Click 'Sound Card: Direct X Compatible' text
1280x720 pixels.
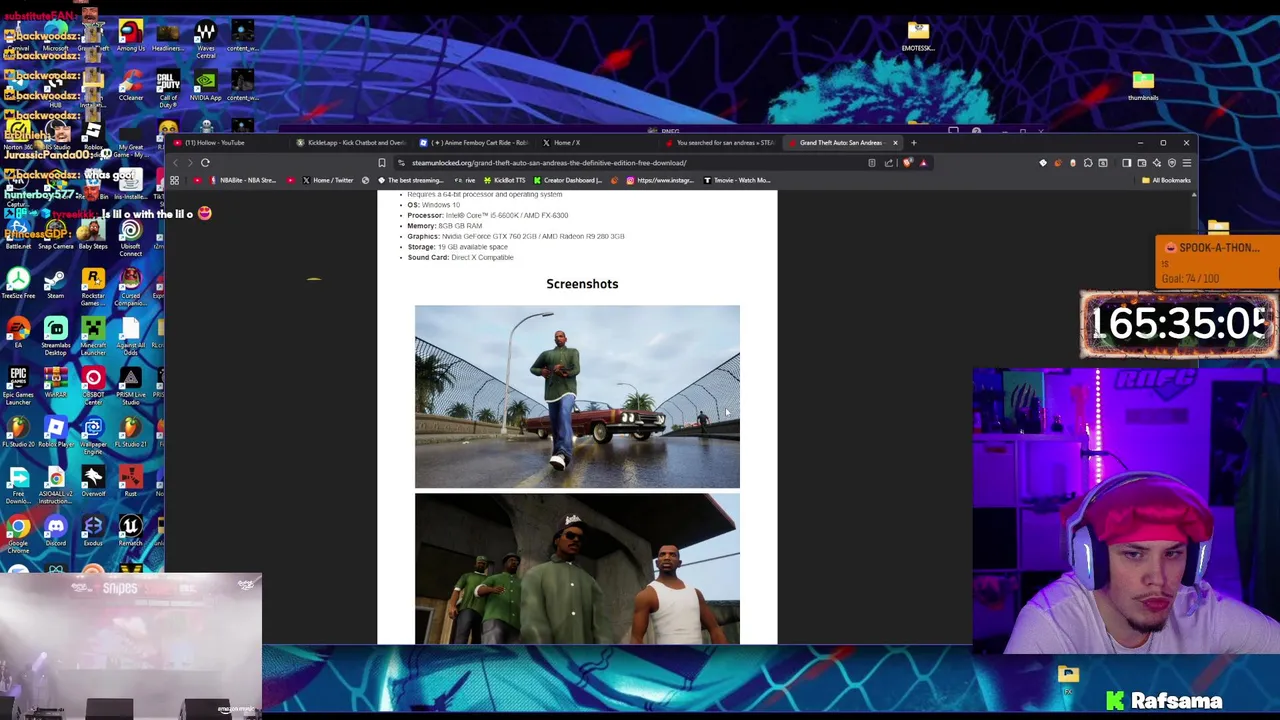(460, 257)
